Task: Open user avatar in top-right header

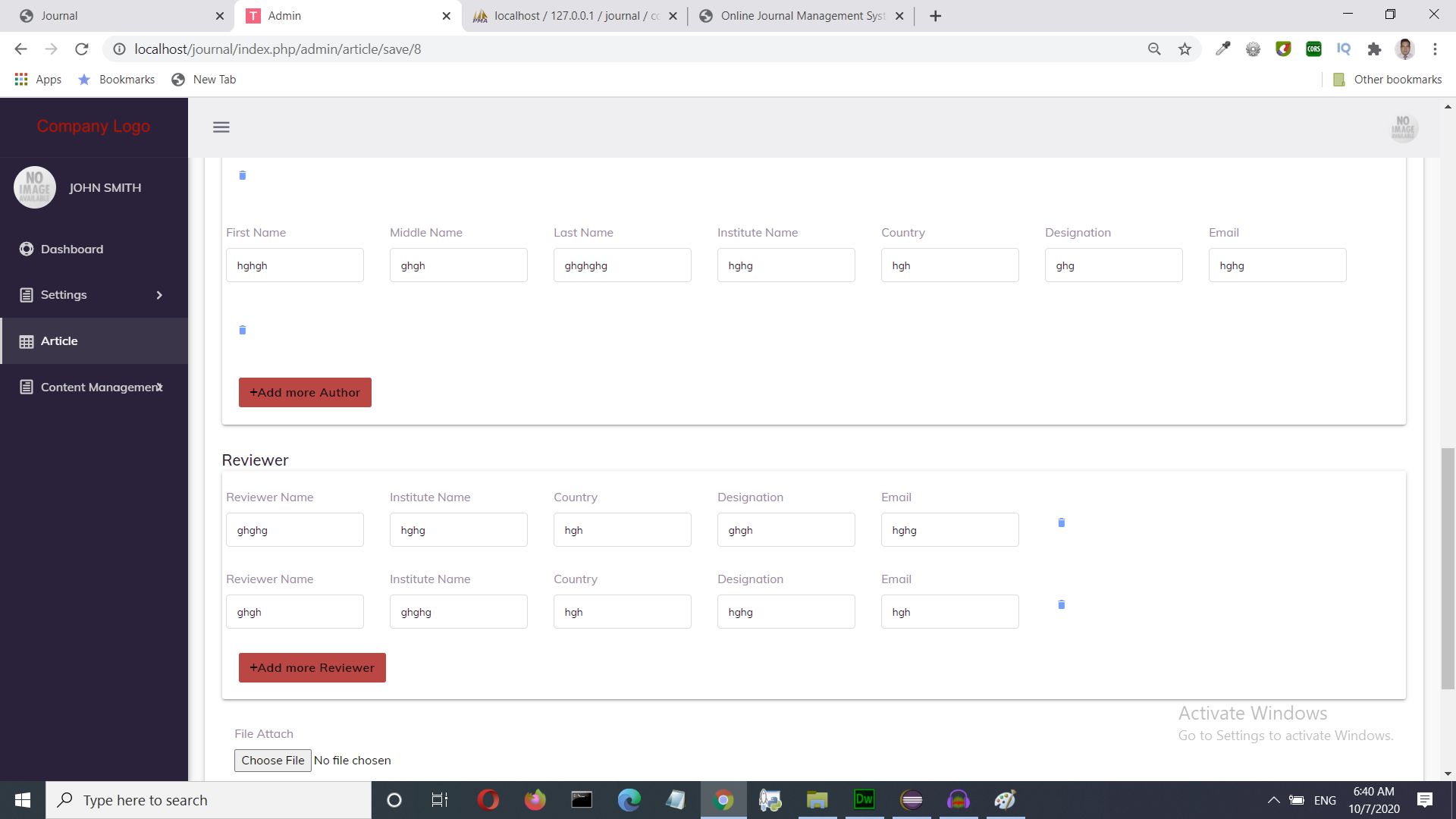Action: 1403,128
